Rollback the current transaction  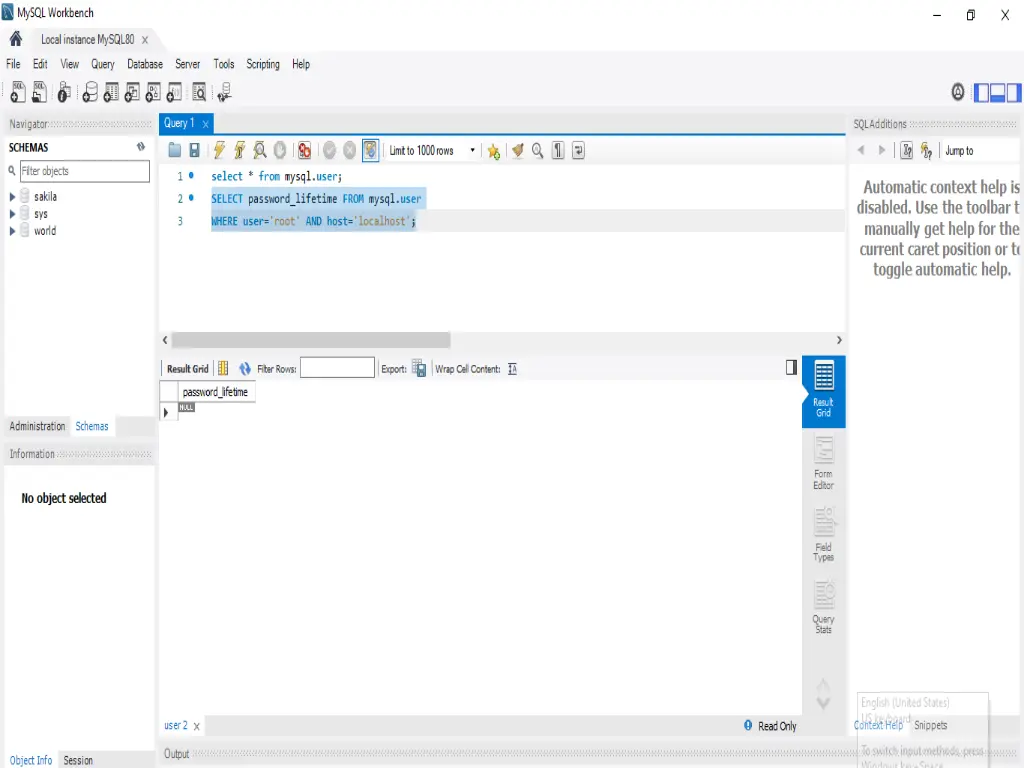[349, 150]
